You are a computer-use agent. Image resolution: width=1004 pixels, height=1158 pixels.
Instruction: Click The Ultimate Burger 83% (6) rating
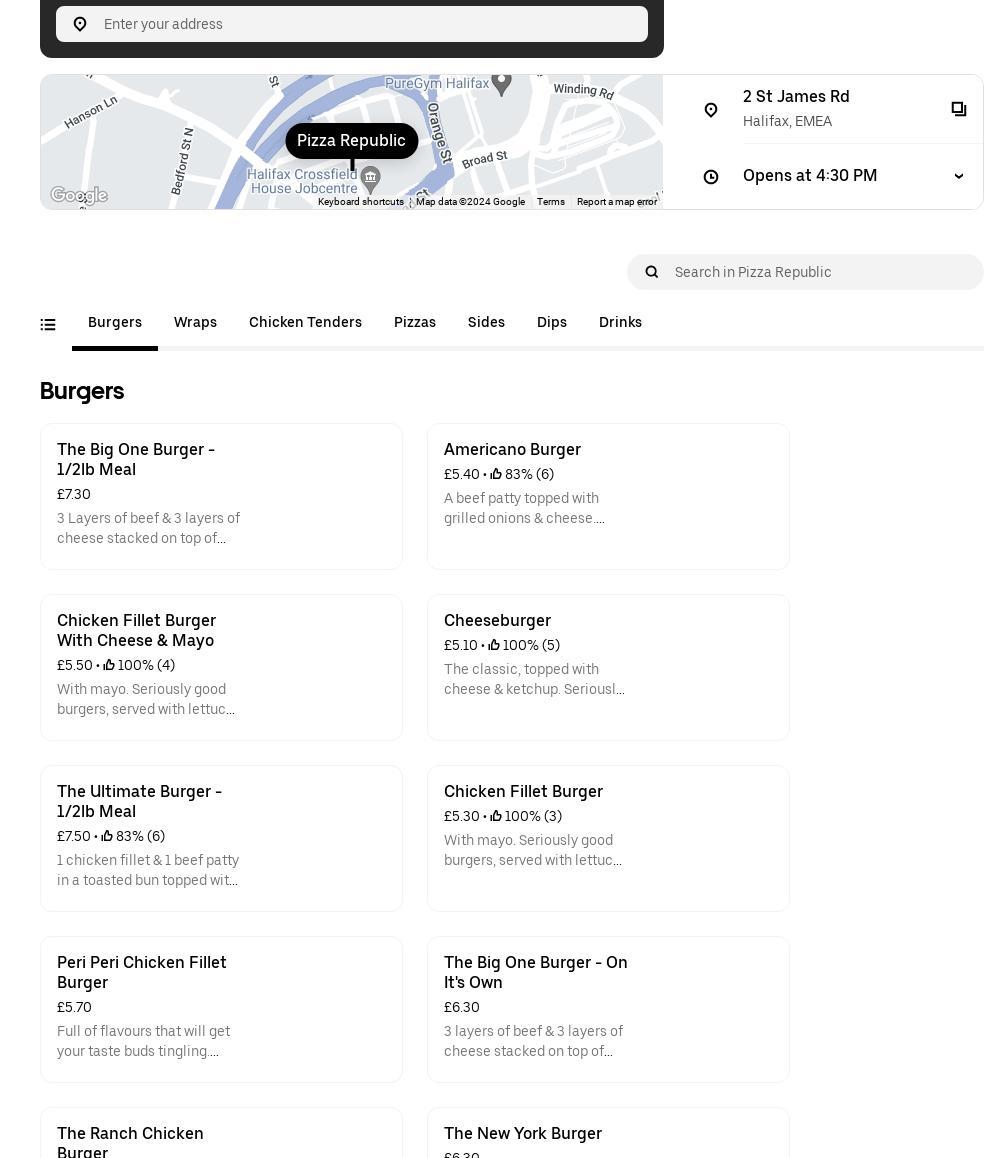[134, 836]
